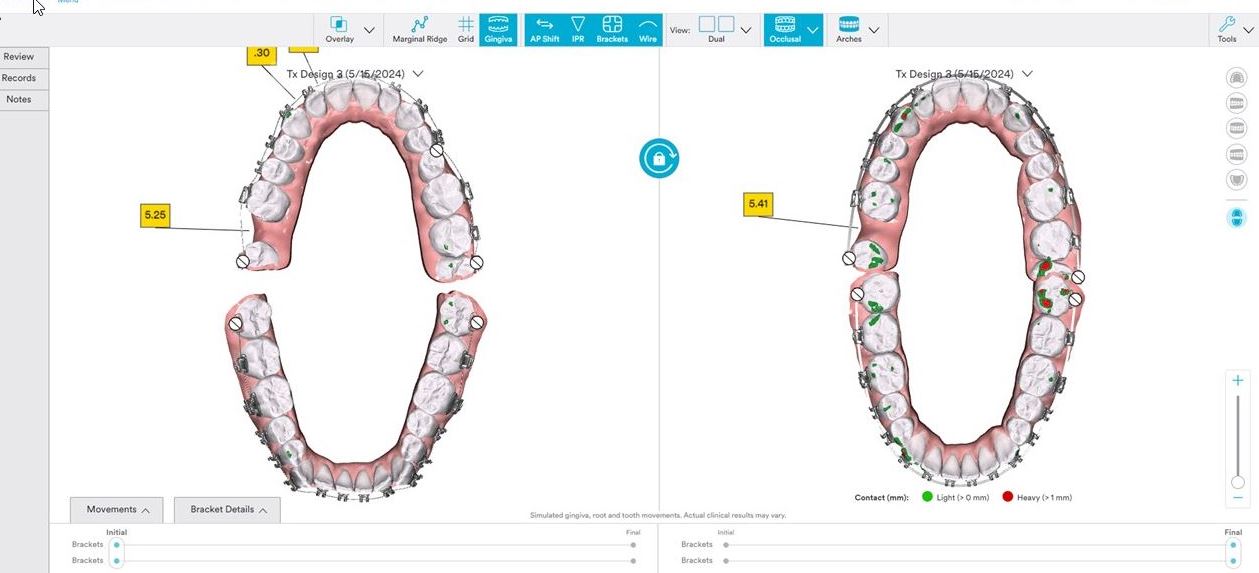This screenshot has height=573, width=1259.
Task: Click the zoom in plus button
Action: [x=1238, y=380]
